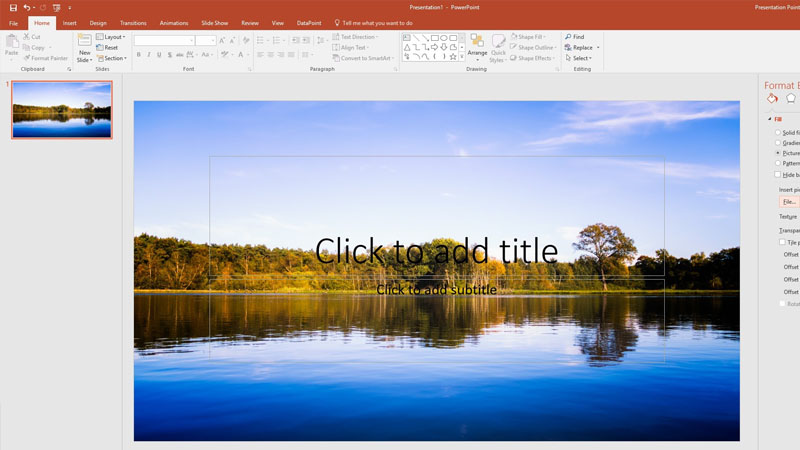Reset the slide layout

click(x=108, y=47)
